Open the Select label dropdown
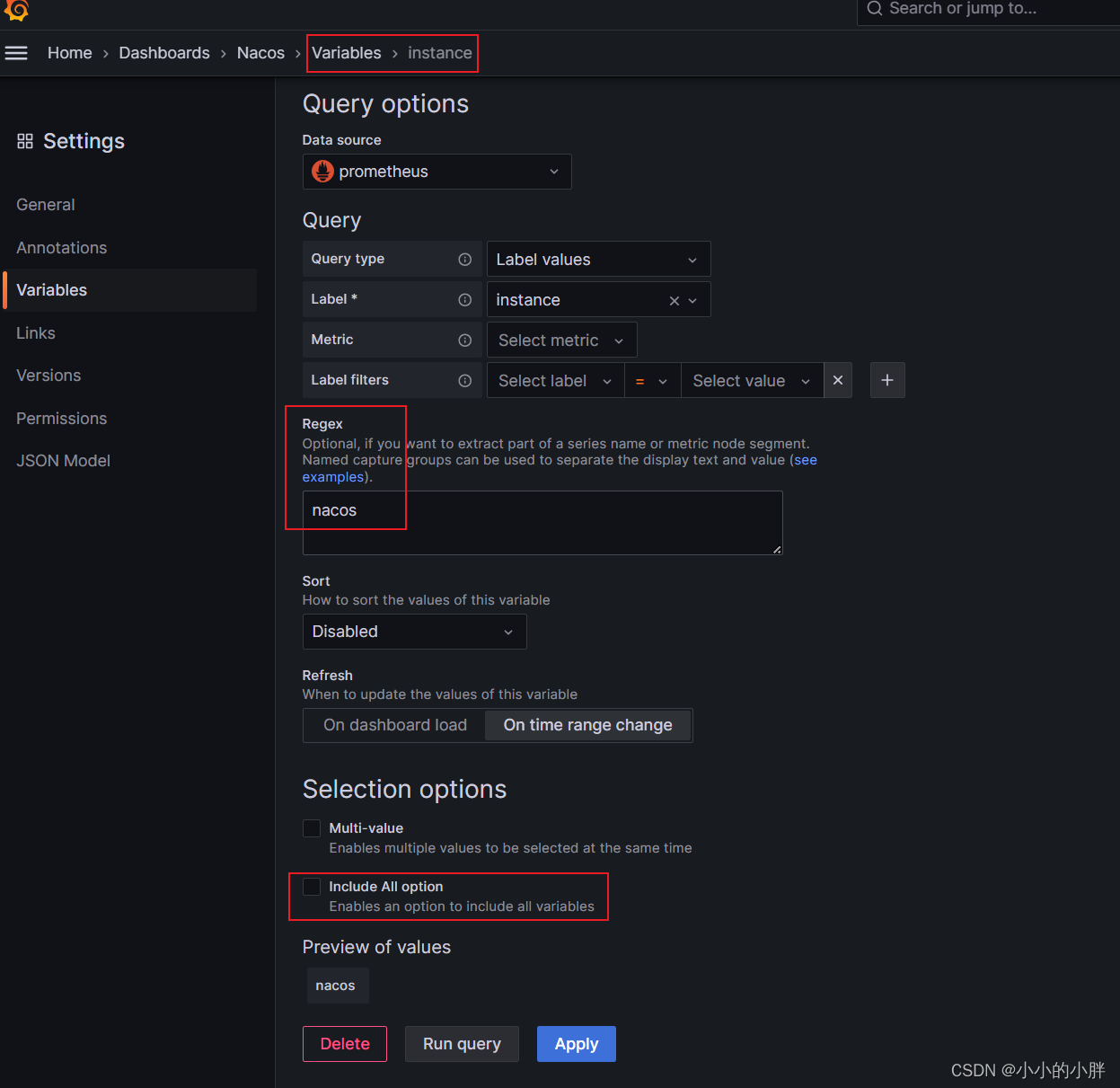Screen dimensions: 1120x1088 (555, 381)
